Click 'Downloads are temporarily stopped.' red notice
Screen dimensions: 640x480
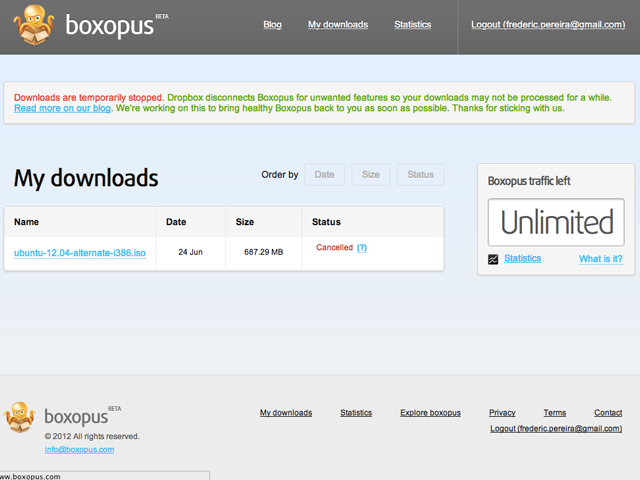click(89, 98)
